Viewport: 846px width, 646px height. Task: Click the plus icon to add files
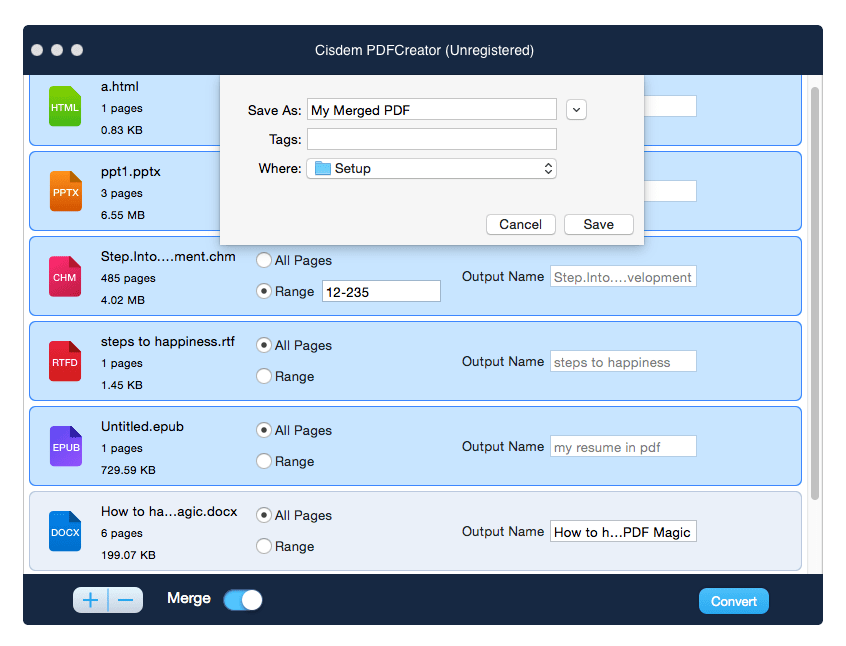point(89,600)
